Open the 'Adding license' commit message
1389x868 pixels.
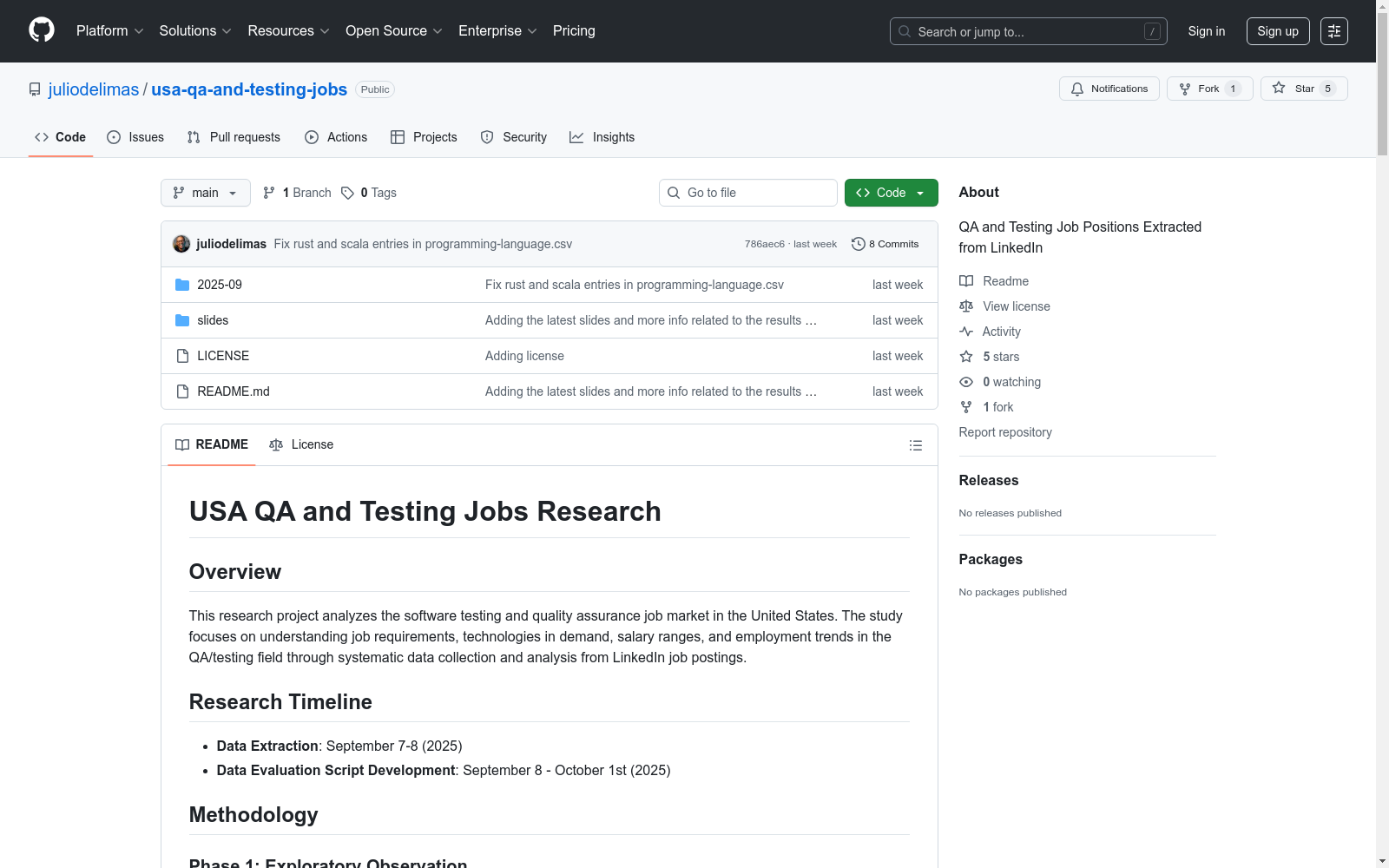tap(524, 356)
